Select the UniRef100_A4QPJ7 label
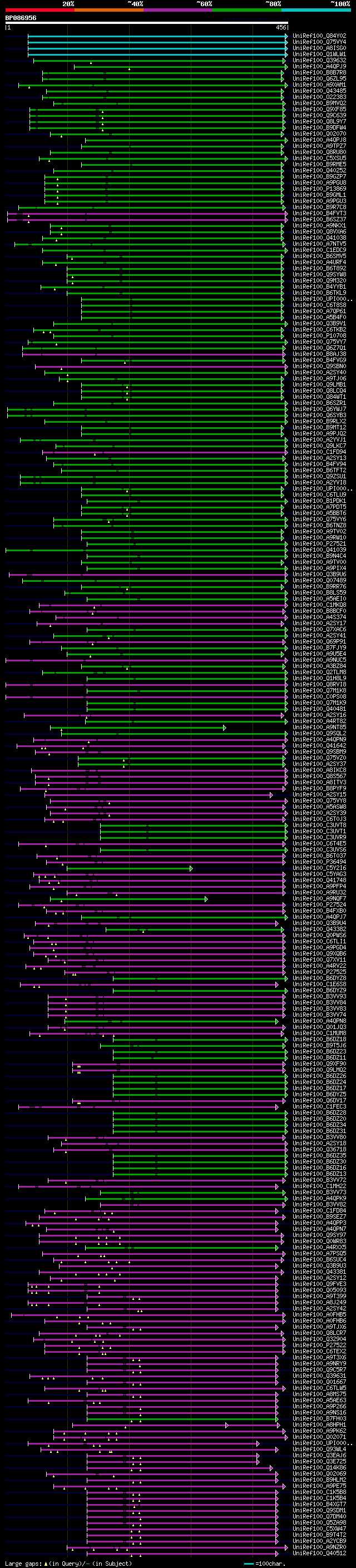This screenshot has width=356, height=1568. [x=319, y=917]
